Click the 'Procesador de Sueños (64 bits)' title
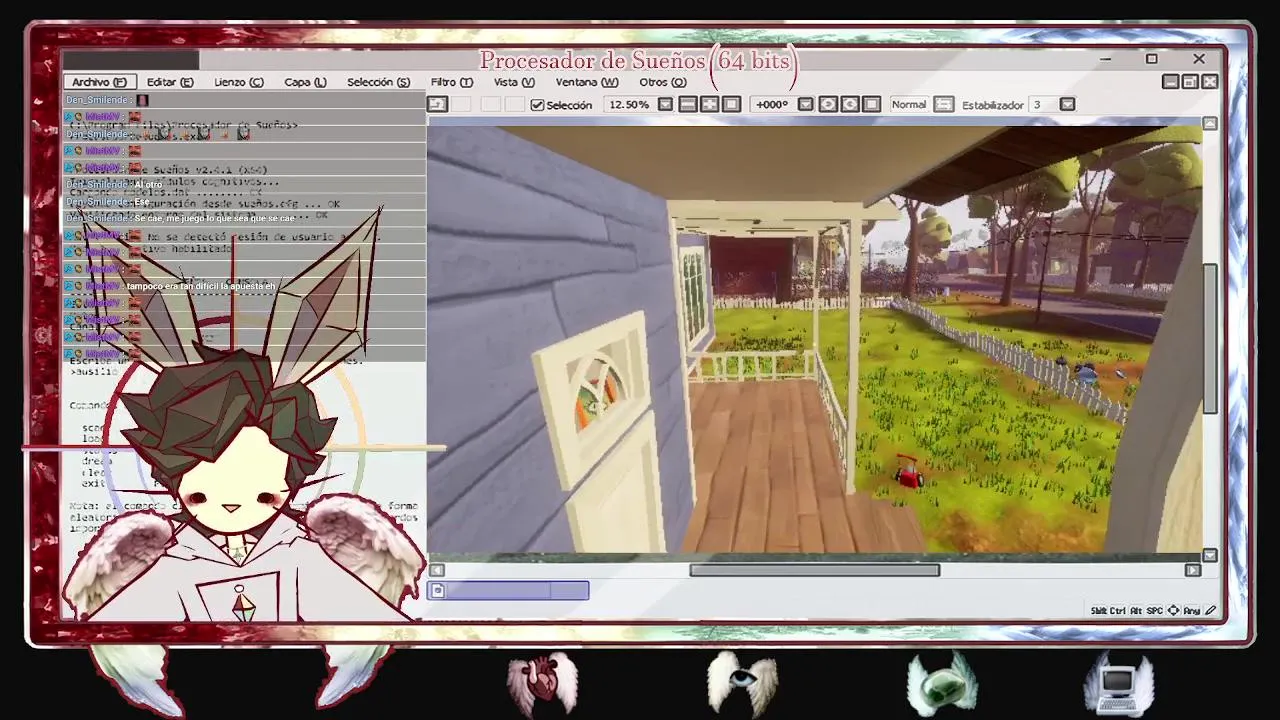 click(638, 61)
